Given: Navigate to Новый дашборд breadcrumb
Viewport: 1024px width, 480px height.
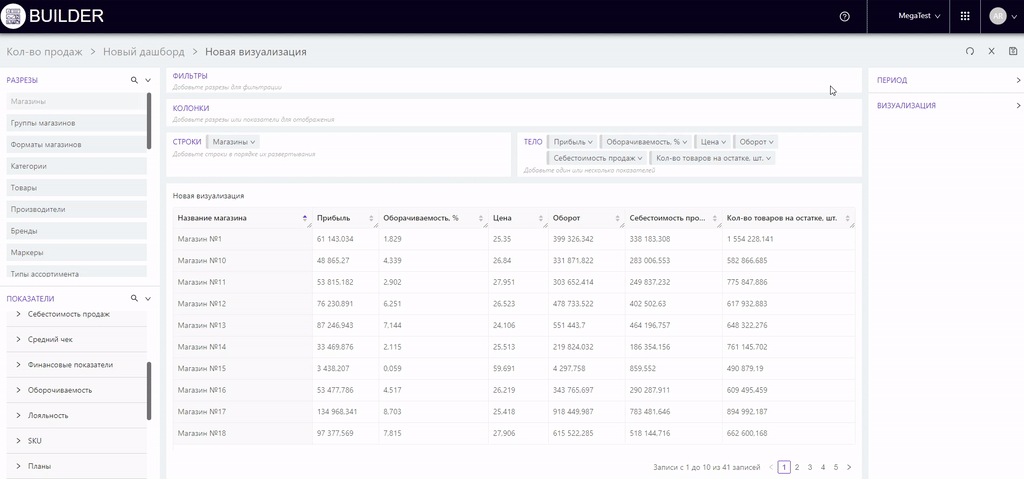Looking at the screenshot, I should (x=144, y=51).
